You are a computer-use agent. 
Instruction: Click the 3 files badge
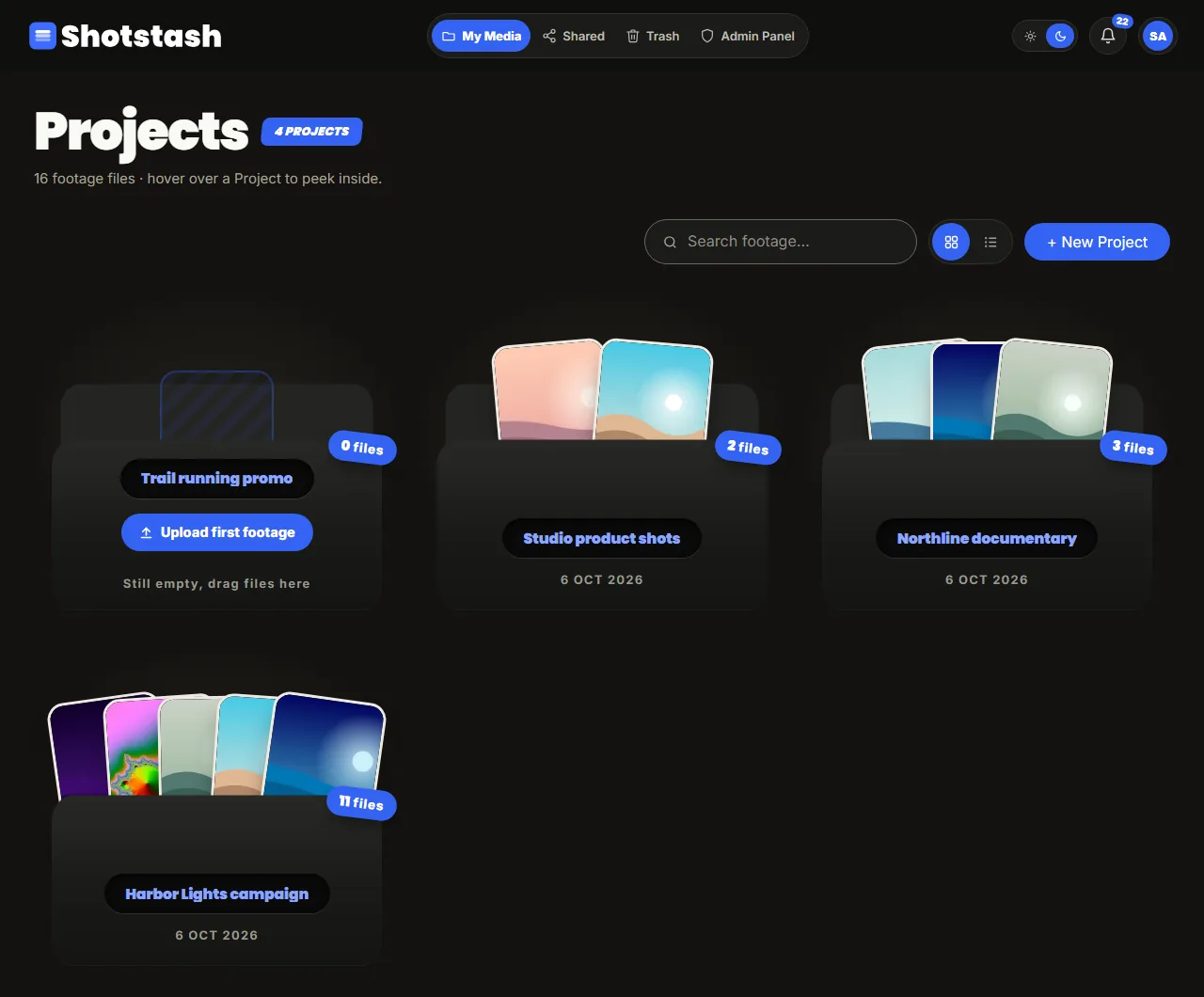(1133, 448)
